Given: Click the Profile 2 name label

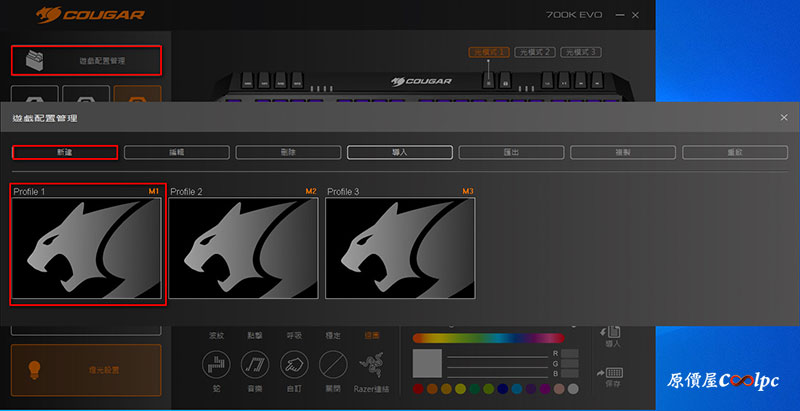Looking at the screenshot, I should pyautogui.click(x=186, y=192).
